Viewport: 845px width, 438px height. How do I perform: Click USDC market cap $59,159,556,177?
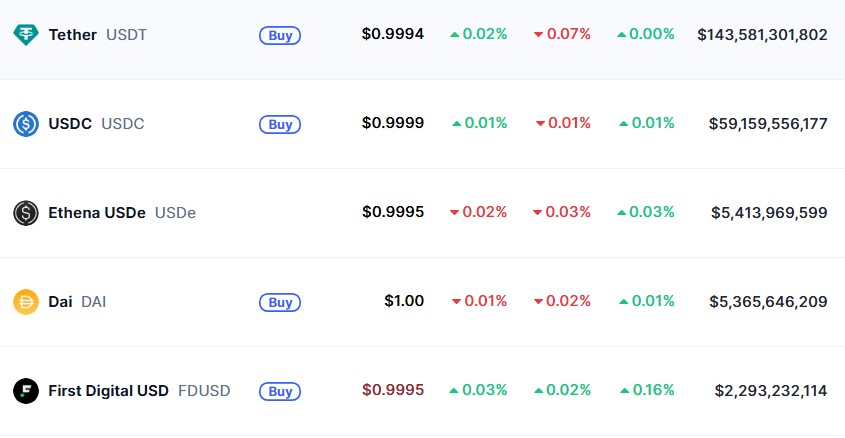pos(768,124)
